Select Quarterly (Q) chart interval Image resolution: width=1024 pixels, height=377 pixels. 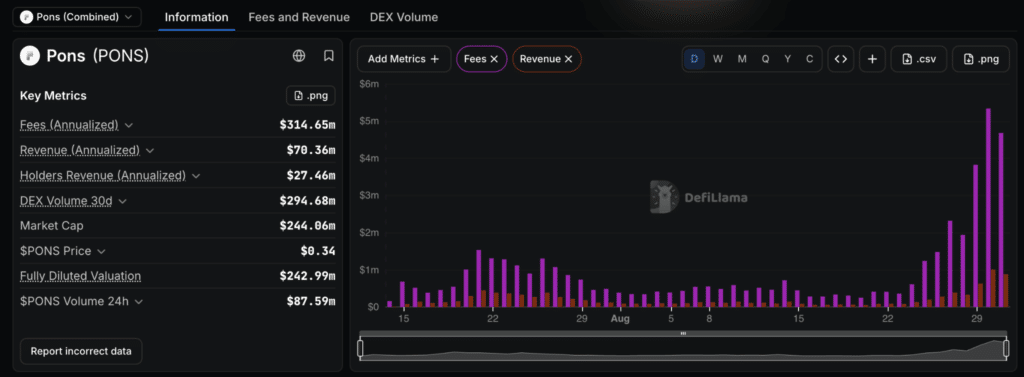click(765, 59)
